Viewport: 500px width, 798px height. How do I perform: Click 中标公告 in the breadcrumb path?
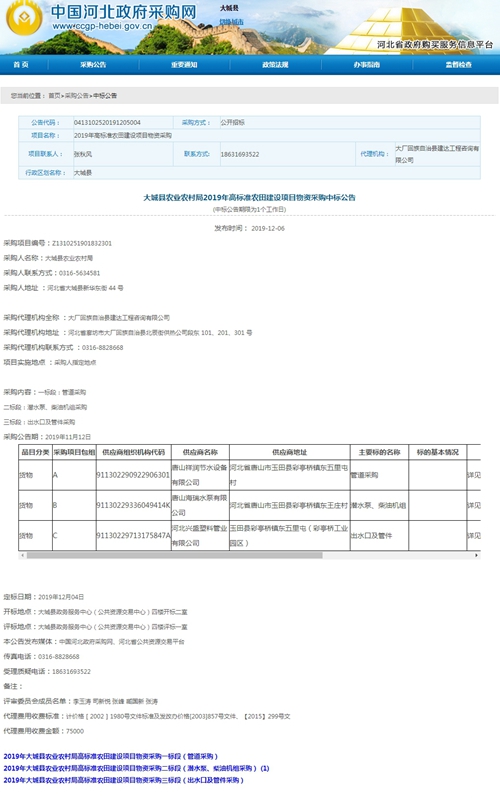(x=105, y=96)
